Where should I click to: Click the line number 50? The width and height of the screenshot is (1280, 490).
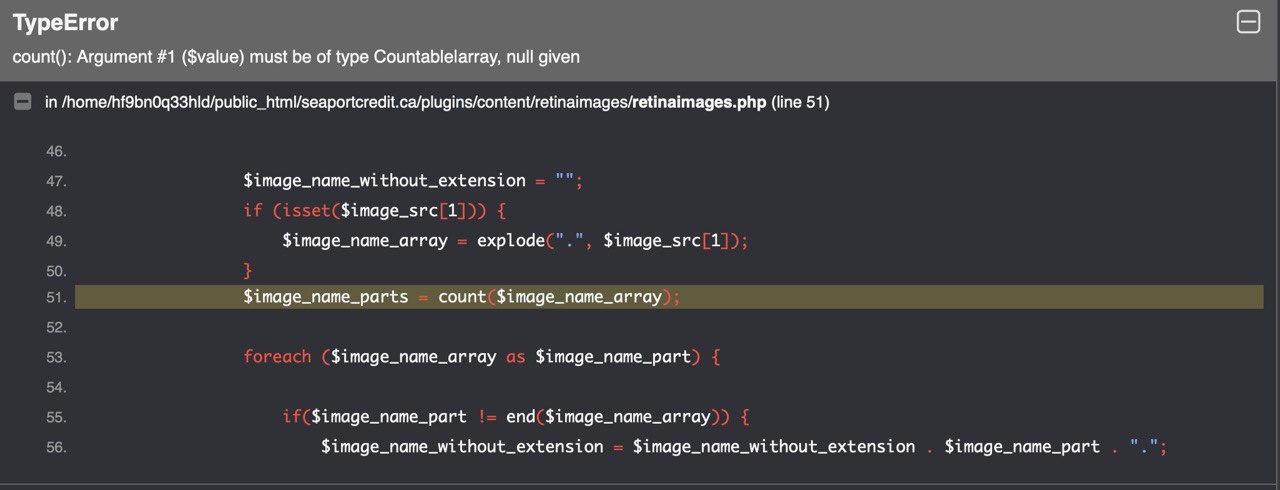click(x=56, y=271)
